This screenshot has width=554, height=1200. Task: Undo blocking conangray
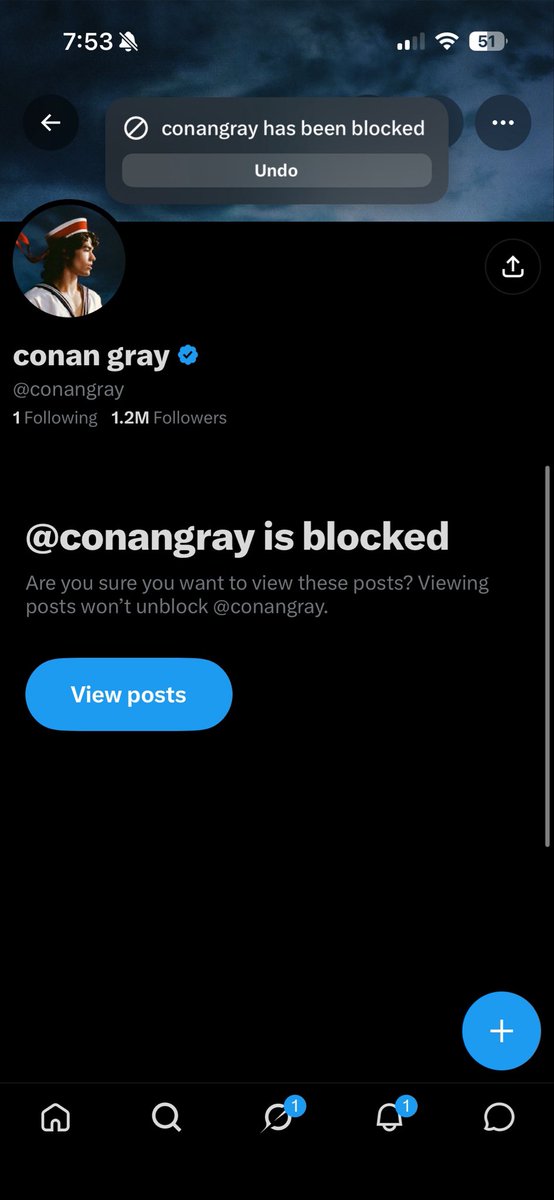[276, 170]
